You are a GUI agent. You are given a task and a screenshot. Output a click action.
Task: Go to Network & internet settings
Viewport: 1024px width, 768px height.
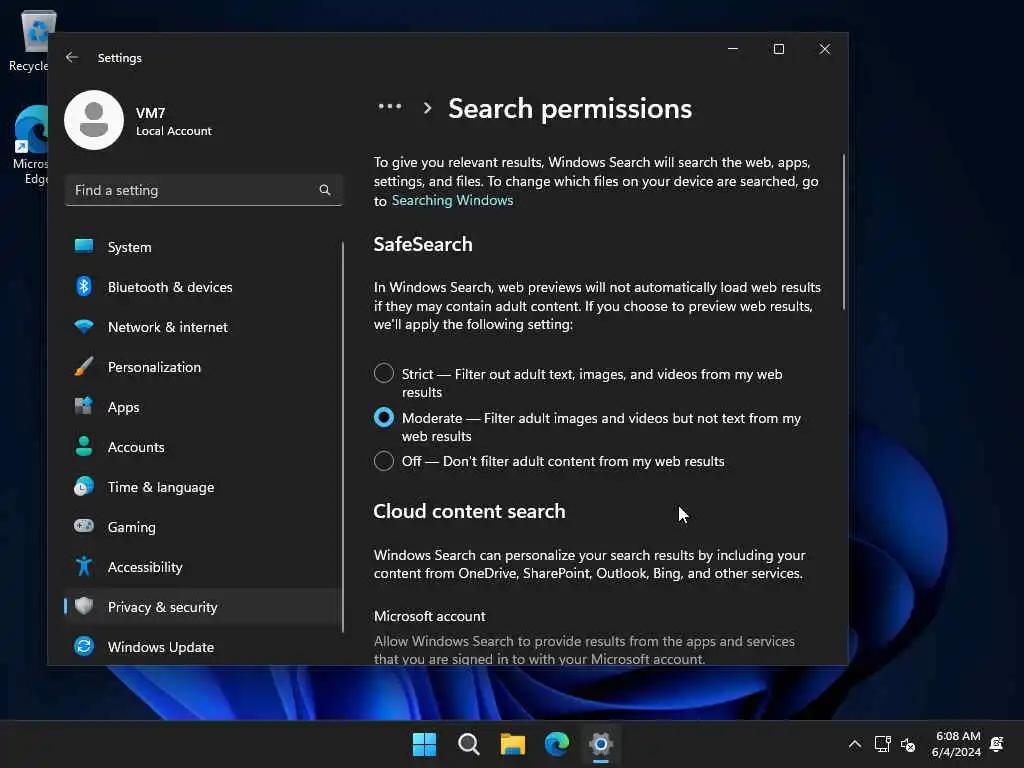pyautogui.click(x=203, y=327)
